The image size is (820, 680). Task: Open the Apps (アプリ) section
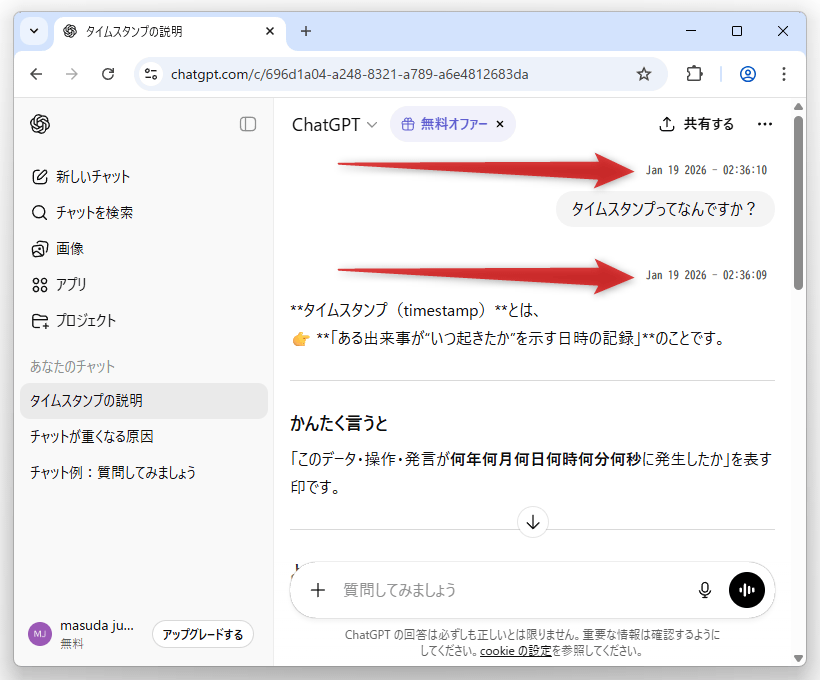point(71,285)
